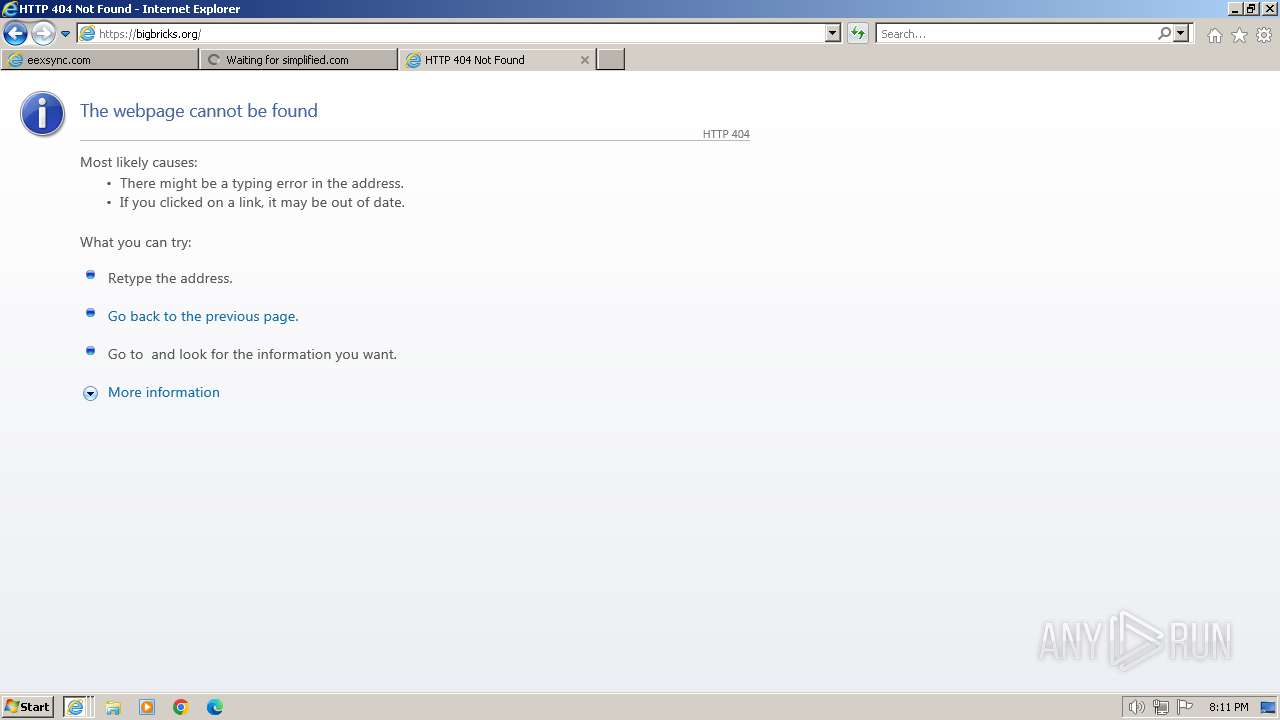
Task: Minimize the Internet Explorer window
Action: coord(1235,8)
